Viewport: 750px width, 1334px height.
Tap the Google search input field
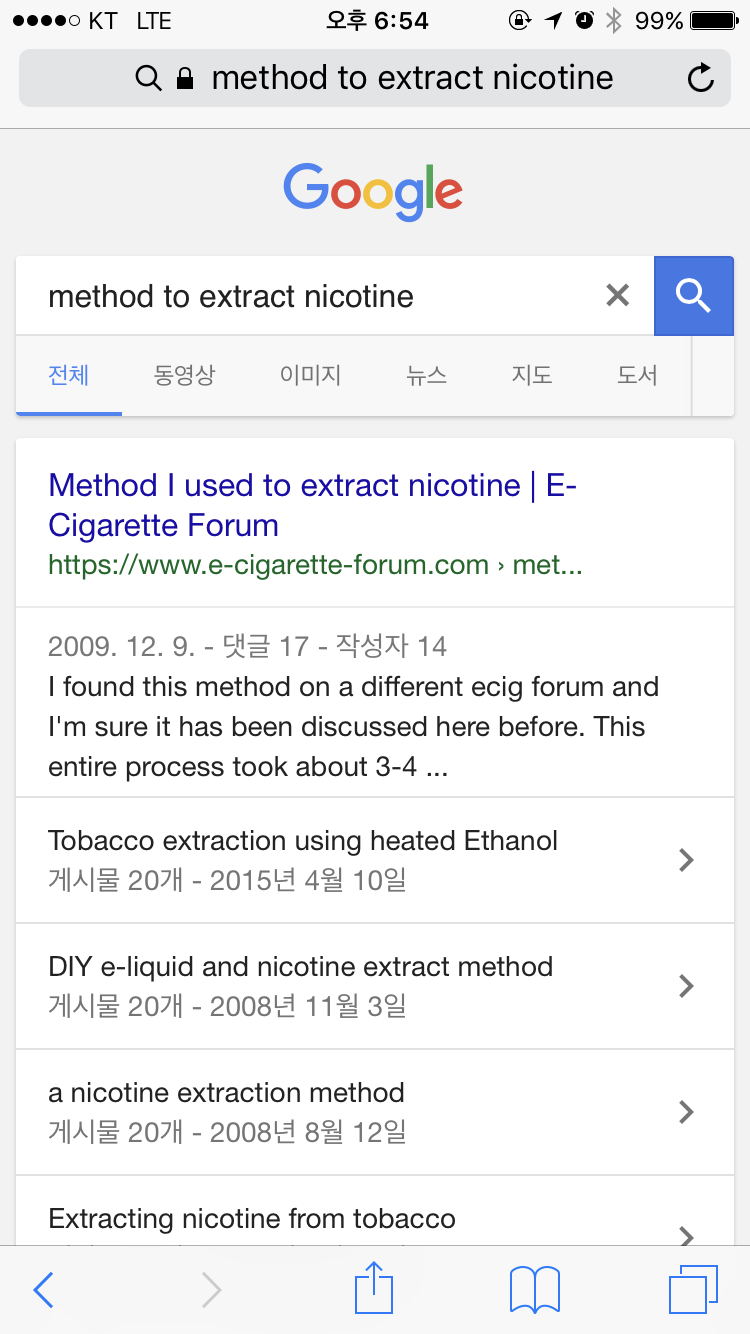[x=310, y=296]
